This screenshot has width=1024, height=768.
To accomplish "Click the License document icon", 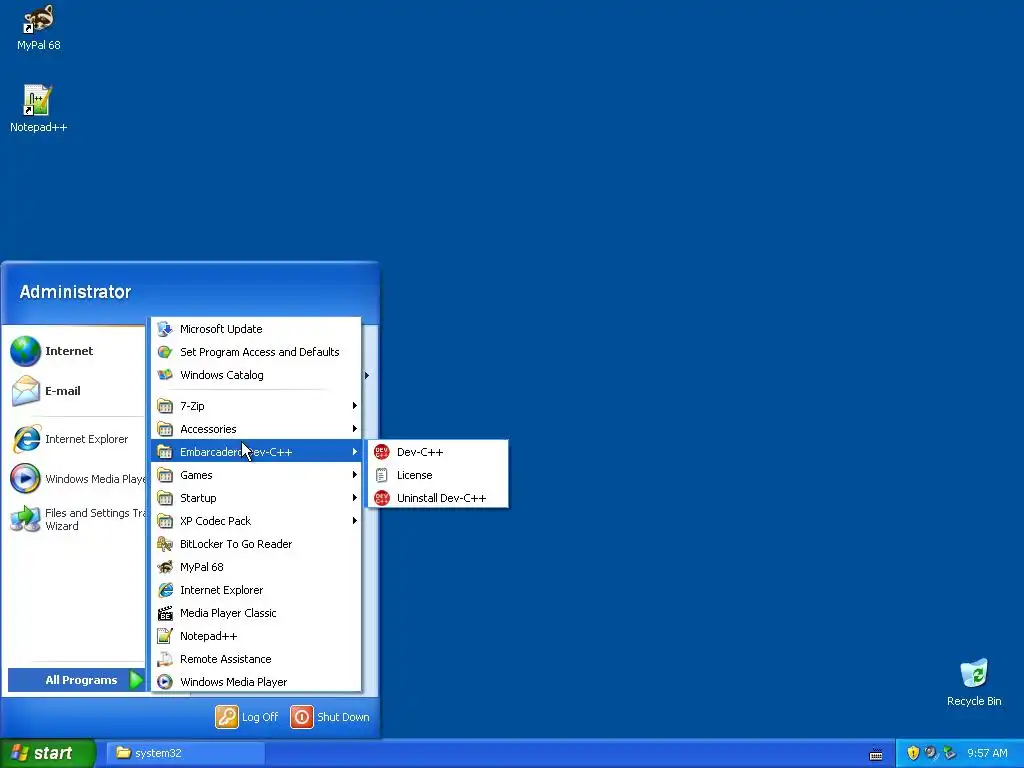I will pyautogui.click(x=381, y=475).
